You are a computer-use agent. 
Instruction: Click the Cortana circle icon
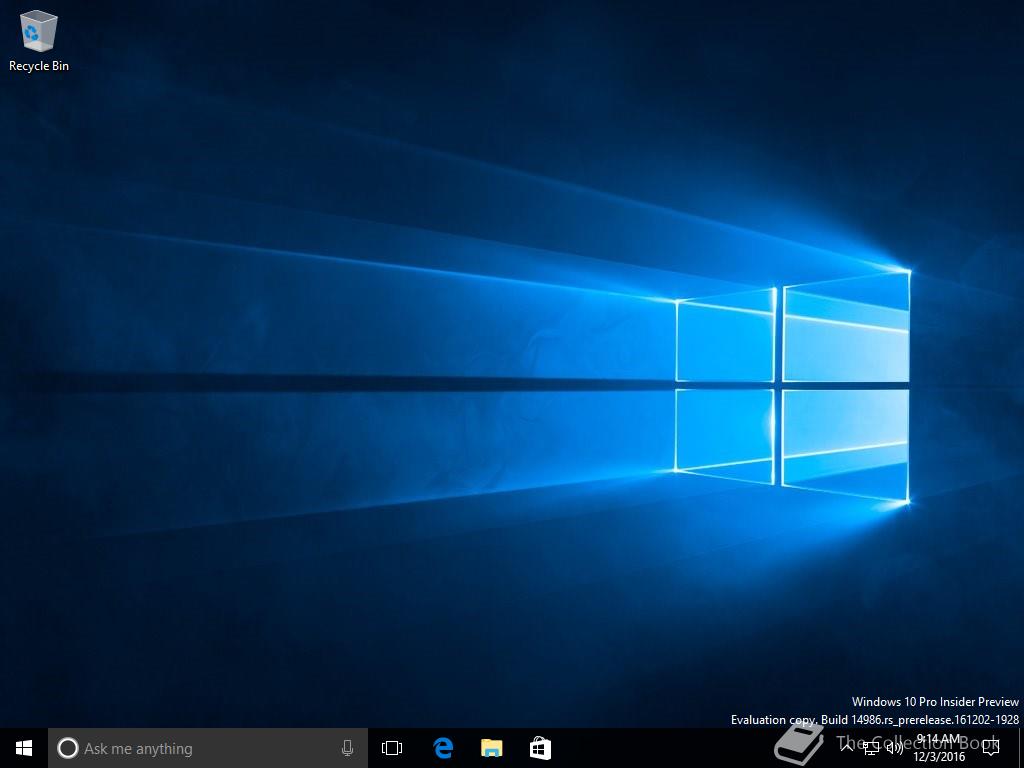[x=68, y=748]
